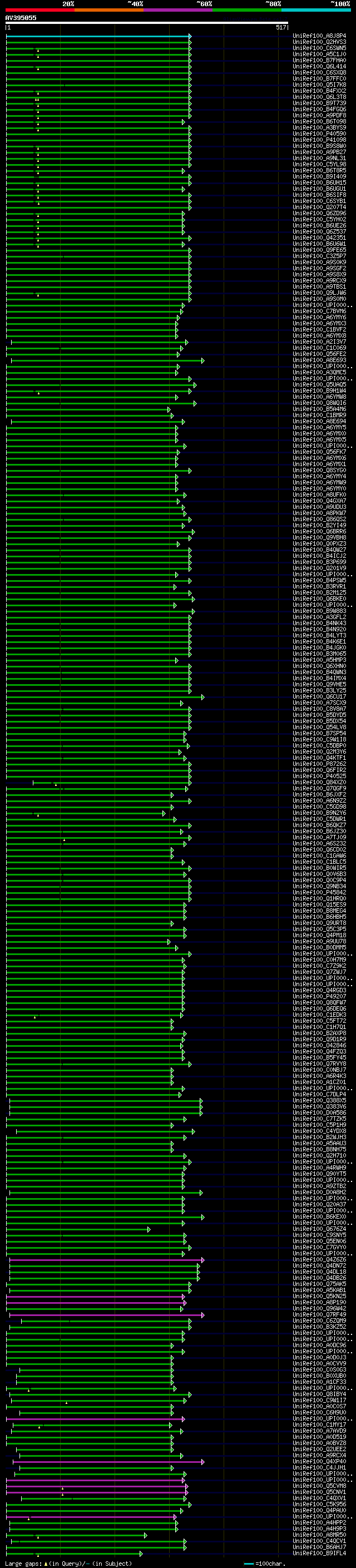Click the white query sequence bar
Viewport: 356px width, 1568px height.
click(x=147, y=23)
